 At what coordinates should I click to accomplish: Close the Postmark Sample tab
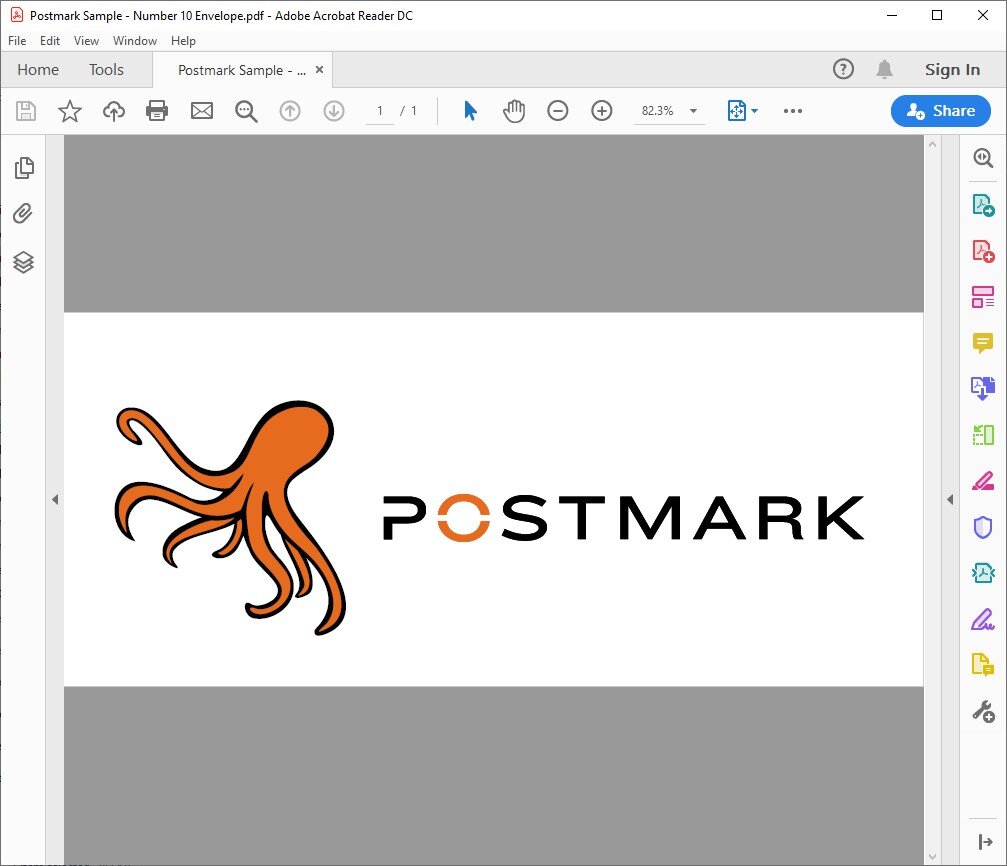click(x=319, y=69)
